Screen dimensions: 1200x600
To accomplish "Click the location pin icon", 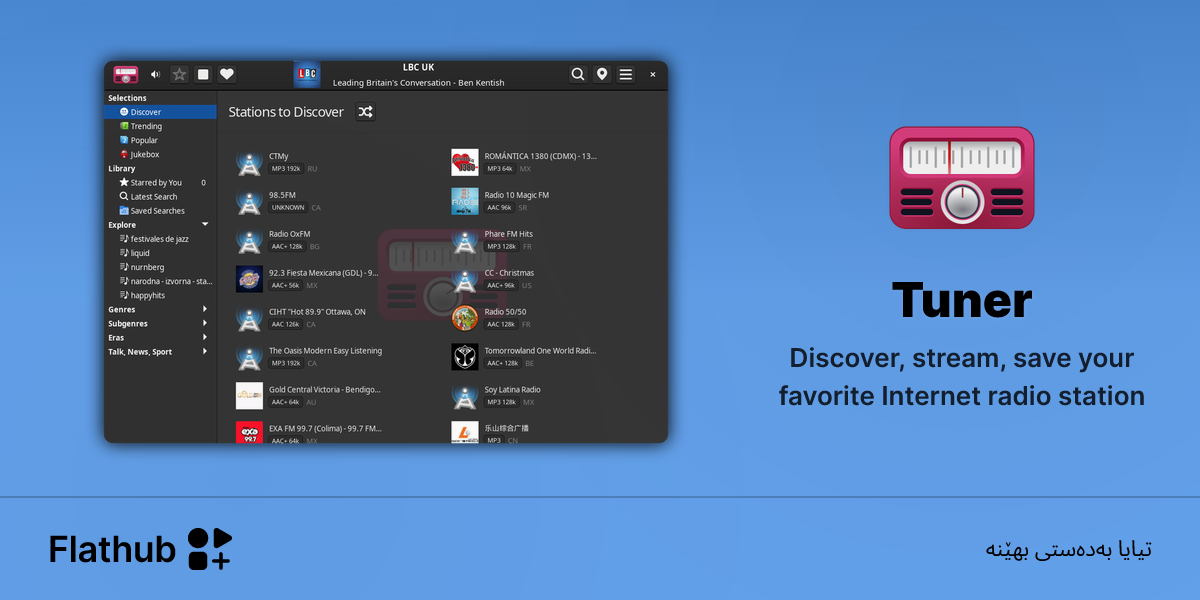I will [x=602, y=74].
